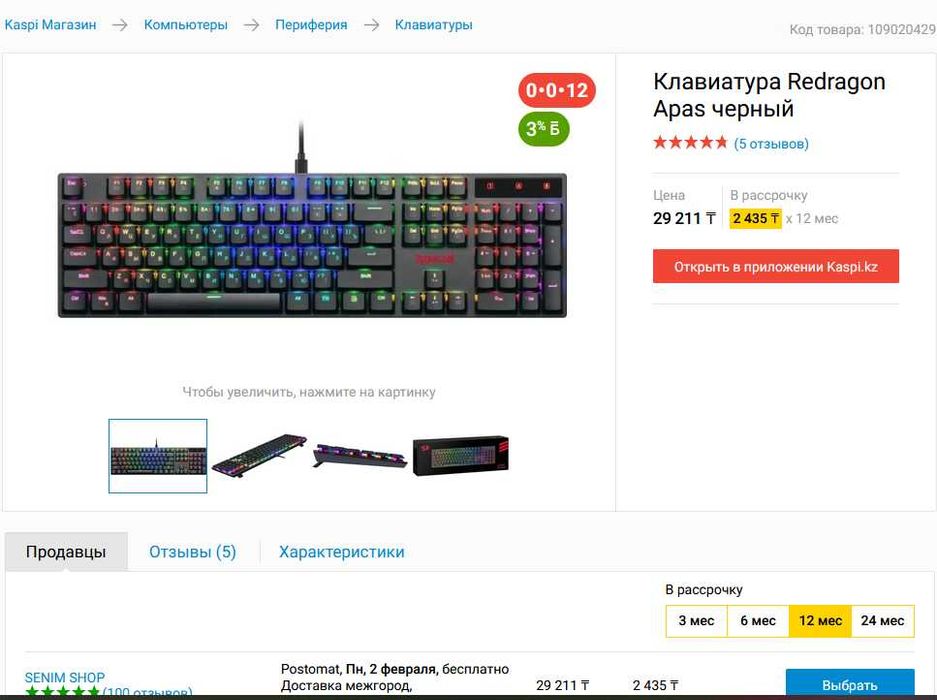Switch to the Отзывы (5) tab

point(192,552)
